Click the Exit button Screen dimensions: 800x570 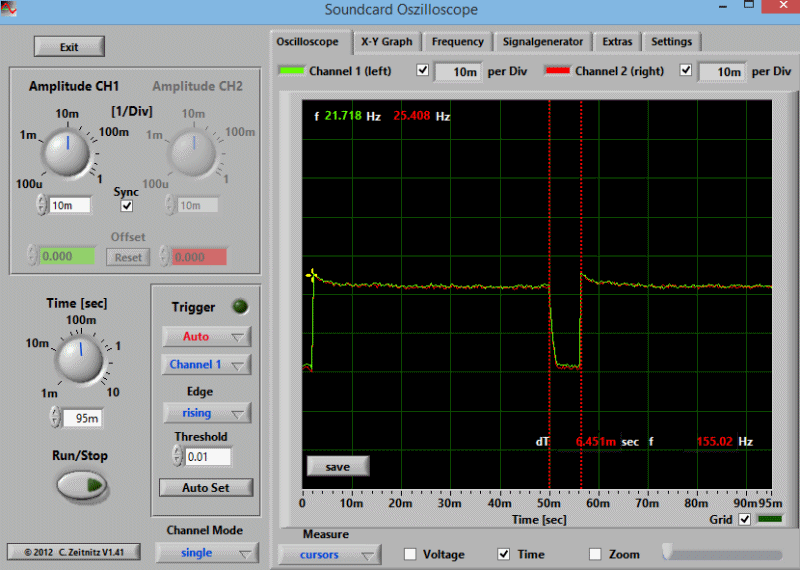[x=69, y=47]
